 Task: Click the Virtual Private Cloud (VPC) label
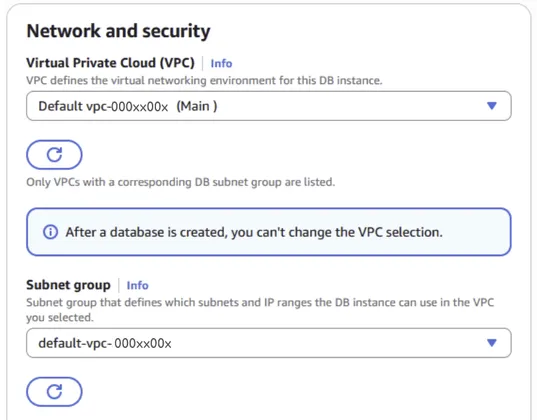click(110, 63)
